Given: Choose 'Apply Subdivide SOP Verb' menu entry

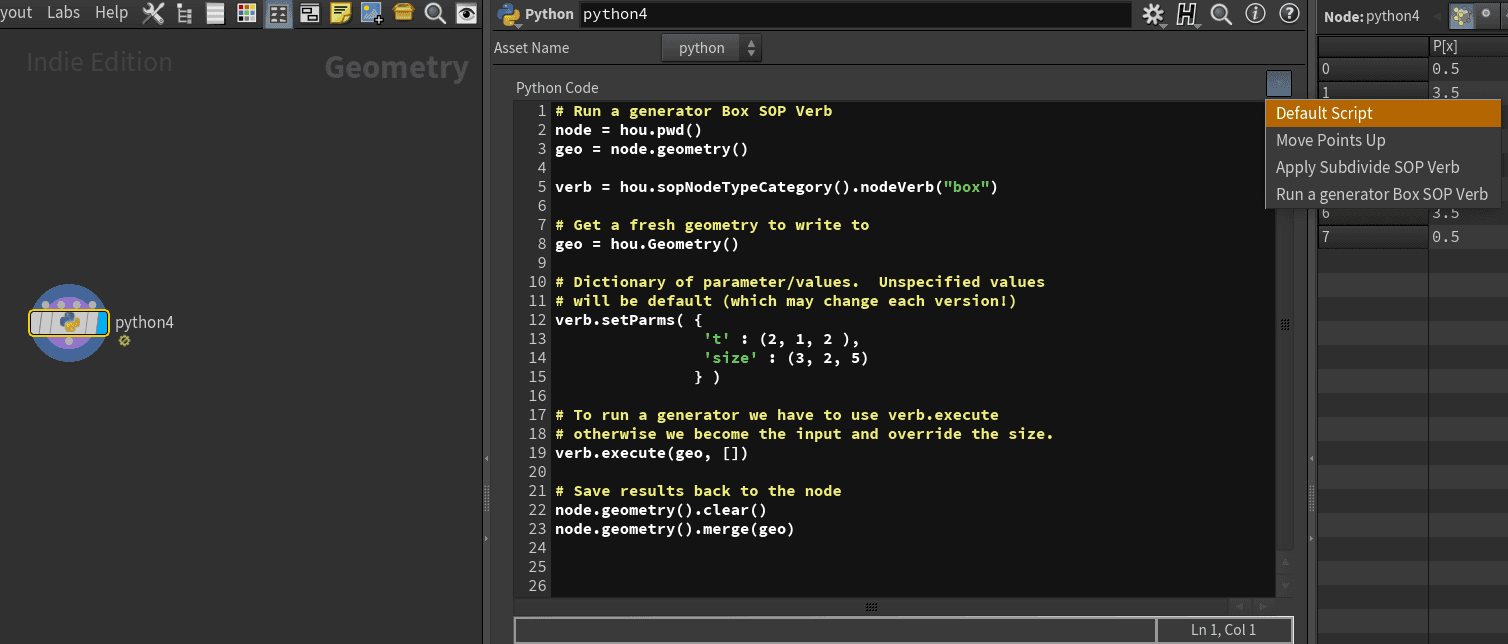Looking at the screenshot, I should 1367,168.
